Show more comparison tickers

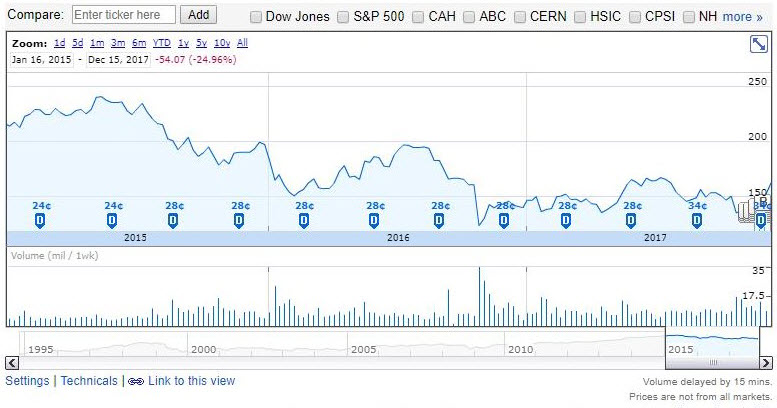pos(742,17)
